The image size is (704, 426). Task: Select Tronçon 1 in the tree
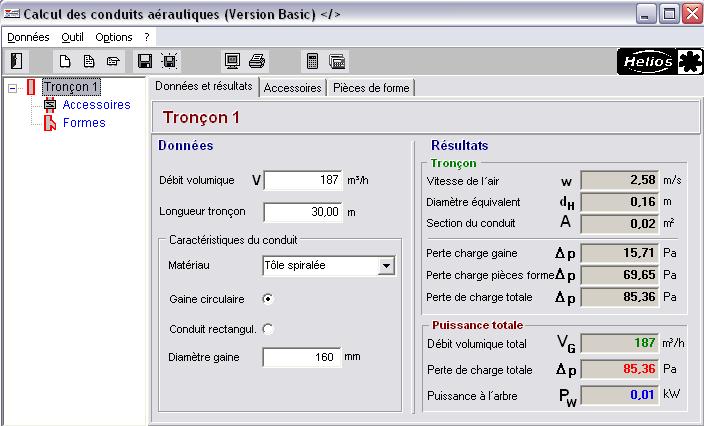[71, 87]
